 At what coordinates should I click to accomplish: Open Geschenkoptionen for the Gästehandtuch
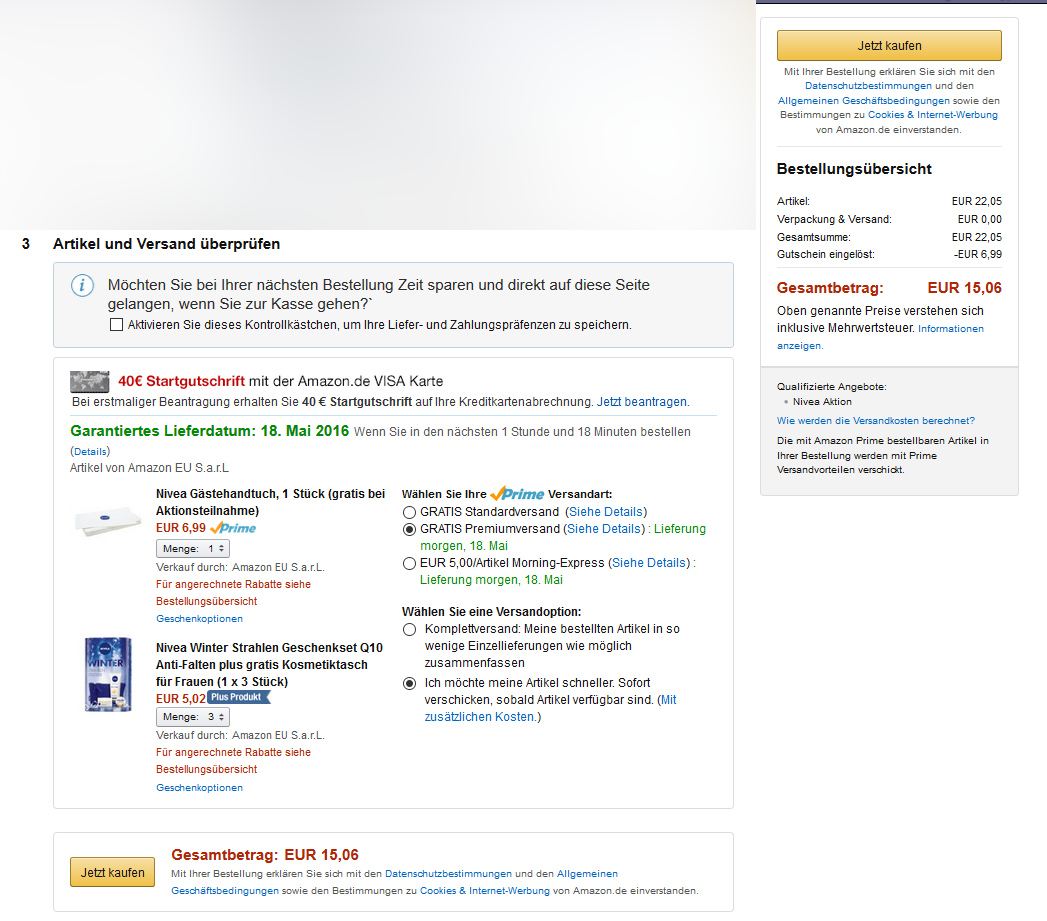[x=200, y=618]
